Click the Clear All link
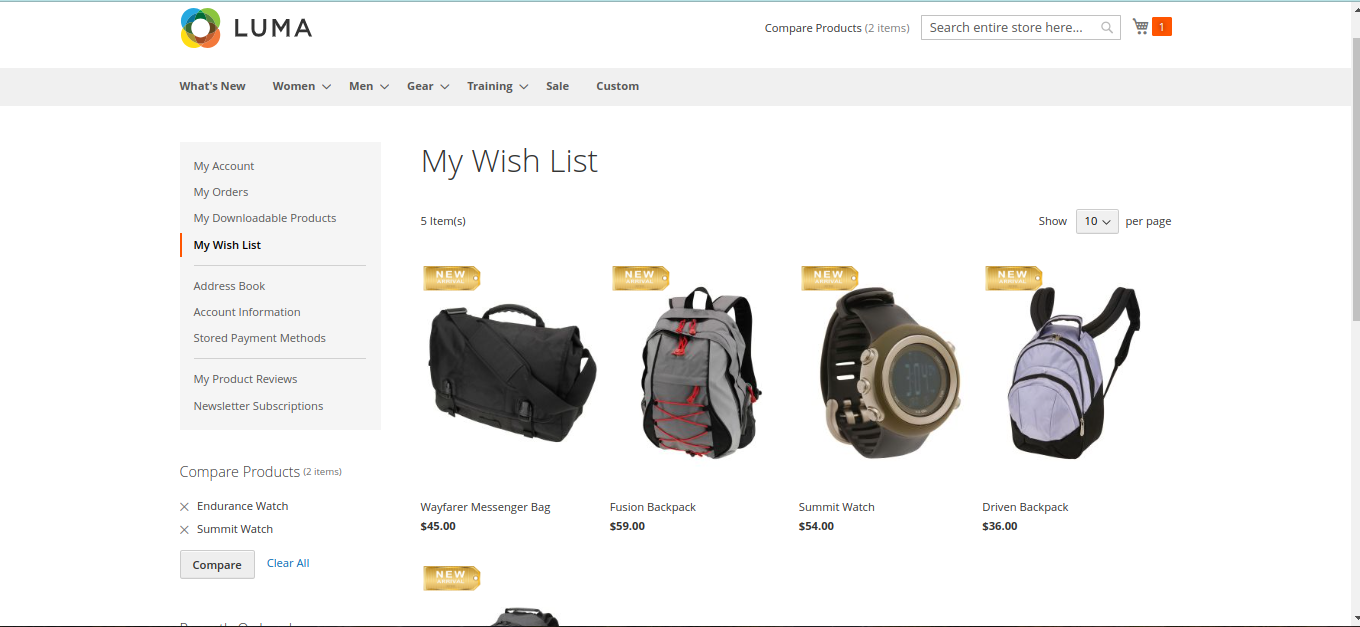The height and width of the screenshot is (627, 1360). 288,563
